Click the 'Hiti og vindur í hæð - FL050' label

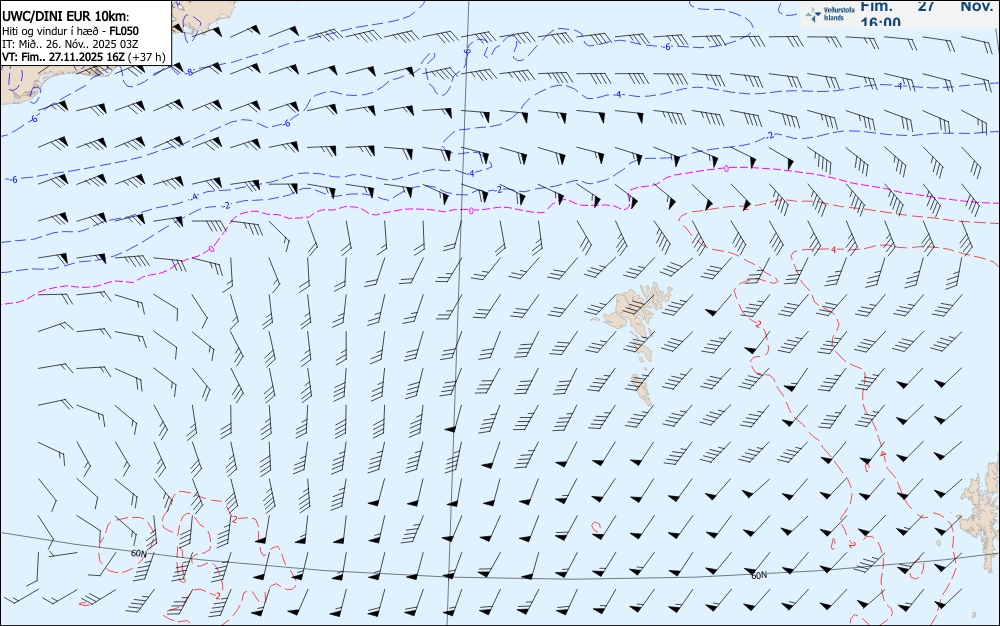click(71, 31)
